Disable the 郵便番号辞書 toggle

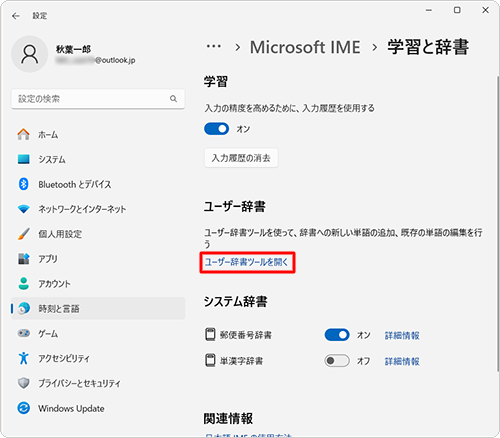[x=337, y=335]
